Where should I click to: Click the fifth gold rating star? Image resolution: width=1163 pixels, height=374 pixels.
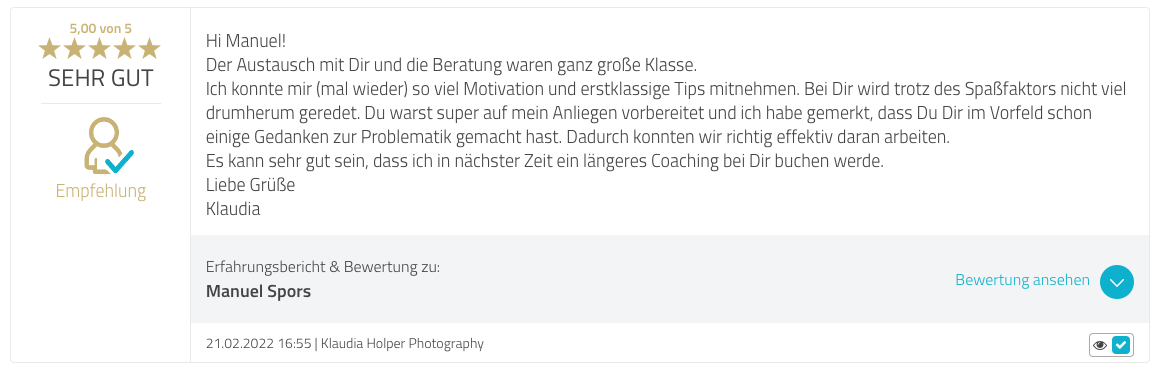pyautogui.click(x=149, y=49)
